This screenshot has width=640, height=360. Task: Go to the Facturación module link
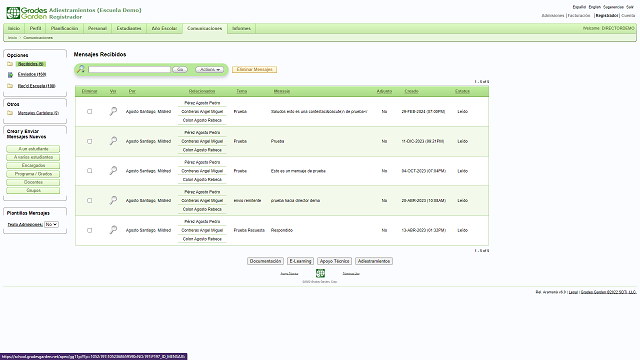pyautogui.click(x=579, y=16)
